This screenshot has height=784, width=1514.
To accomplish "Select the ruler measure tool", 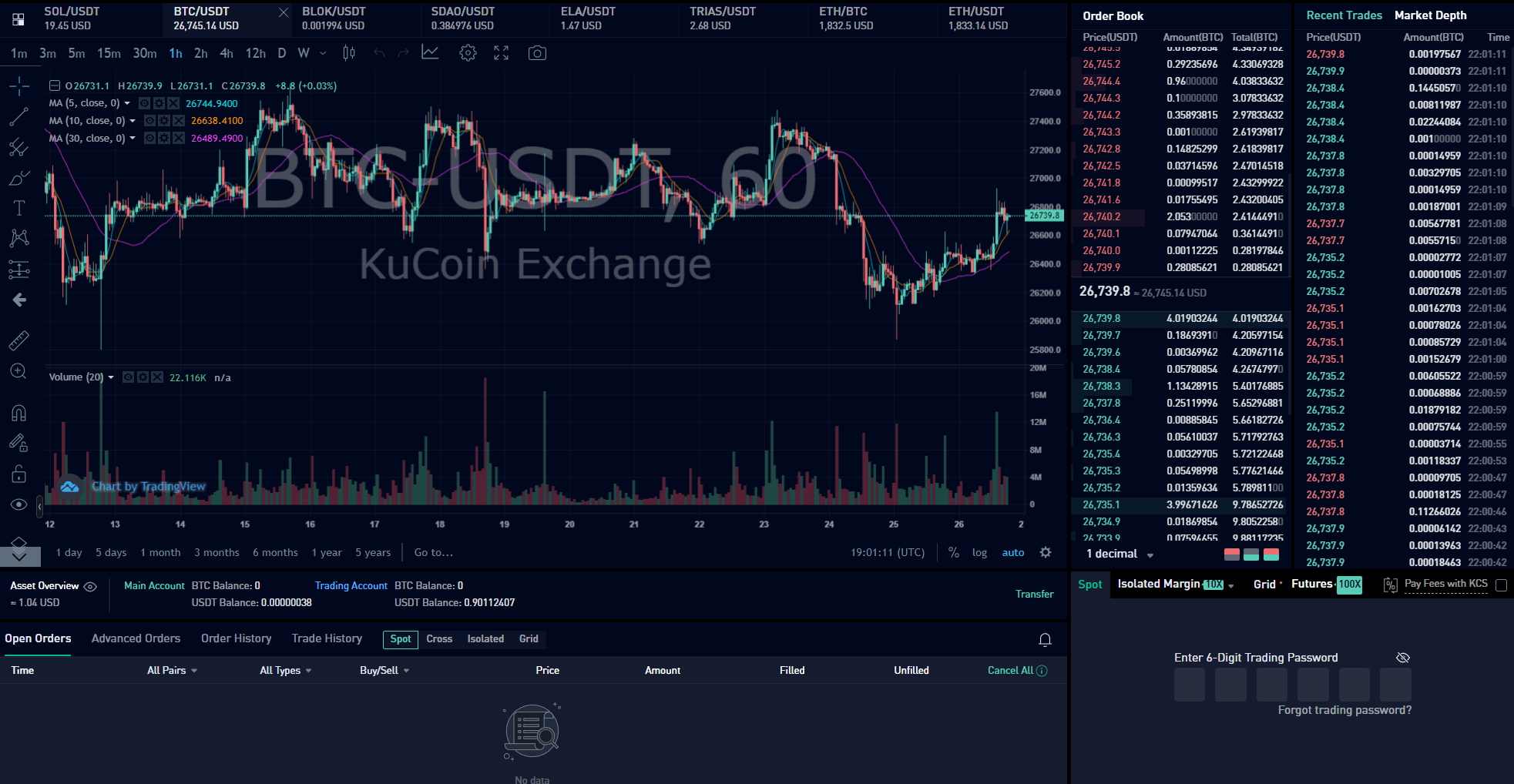I will click(19, 340).
